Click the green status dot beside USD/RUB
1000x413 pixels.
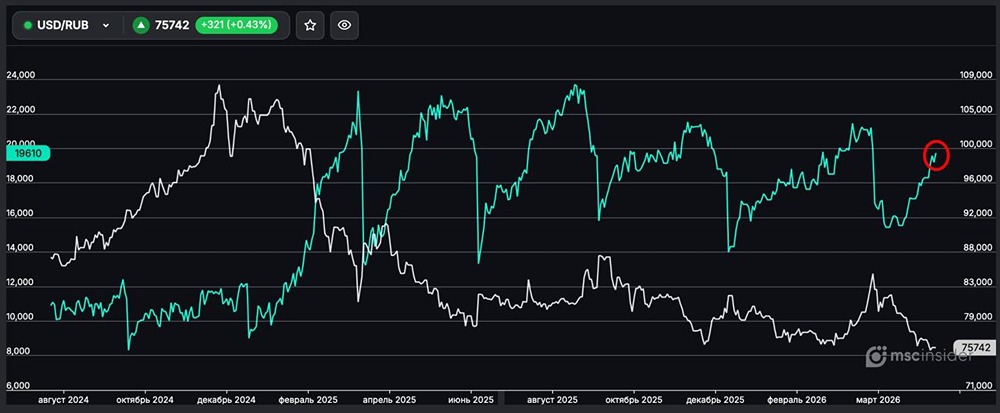[x=27, y=25]
